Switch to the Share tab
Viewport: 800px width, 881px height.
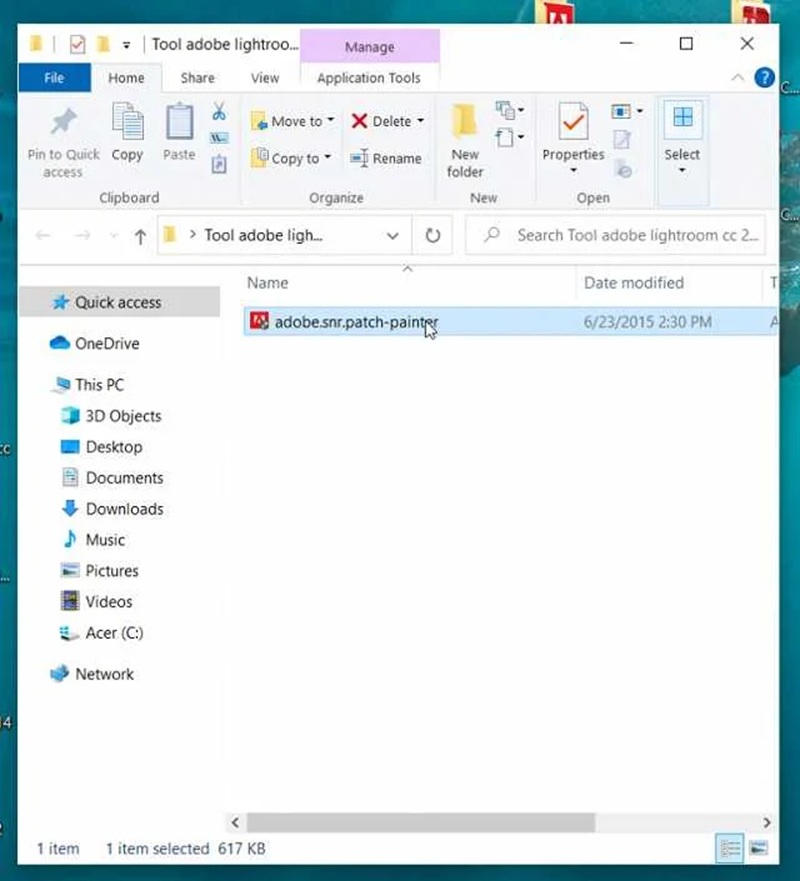[197, 77]
